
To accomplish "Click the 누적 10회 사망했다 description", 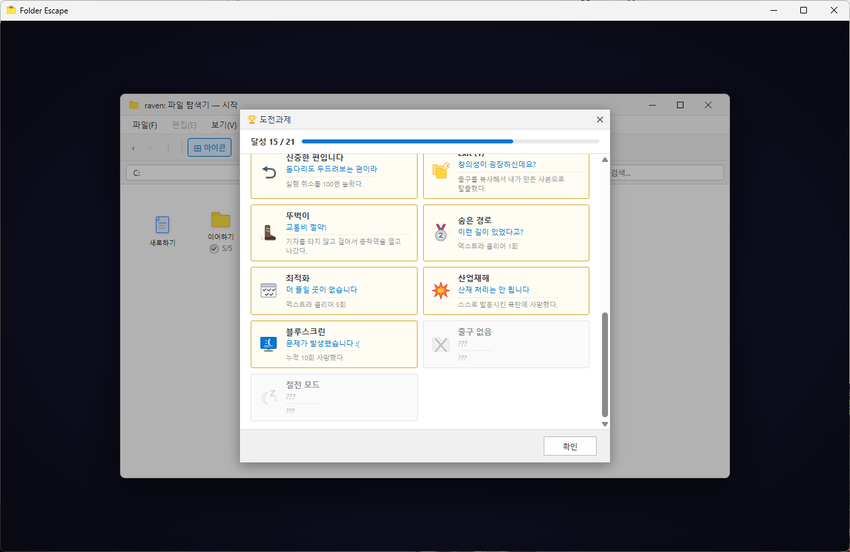I will [315, 357].
